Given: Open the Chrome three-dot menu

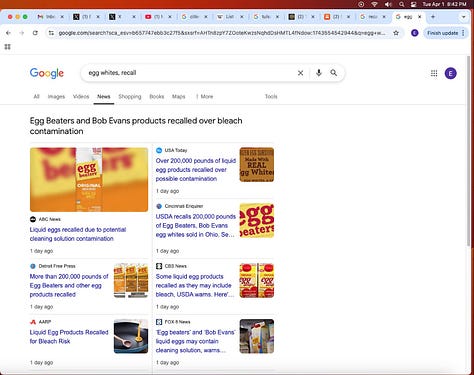Looking at the screenshot, I should (x=463, y=33).
